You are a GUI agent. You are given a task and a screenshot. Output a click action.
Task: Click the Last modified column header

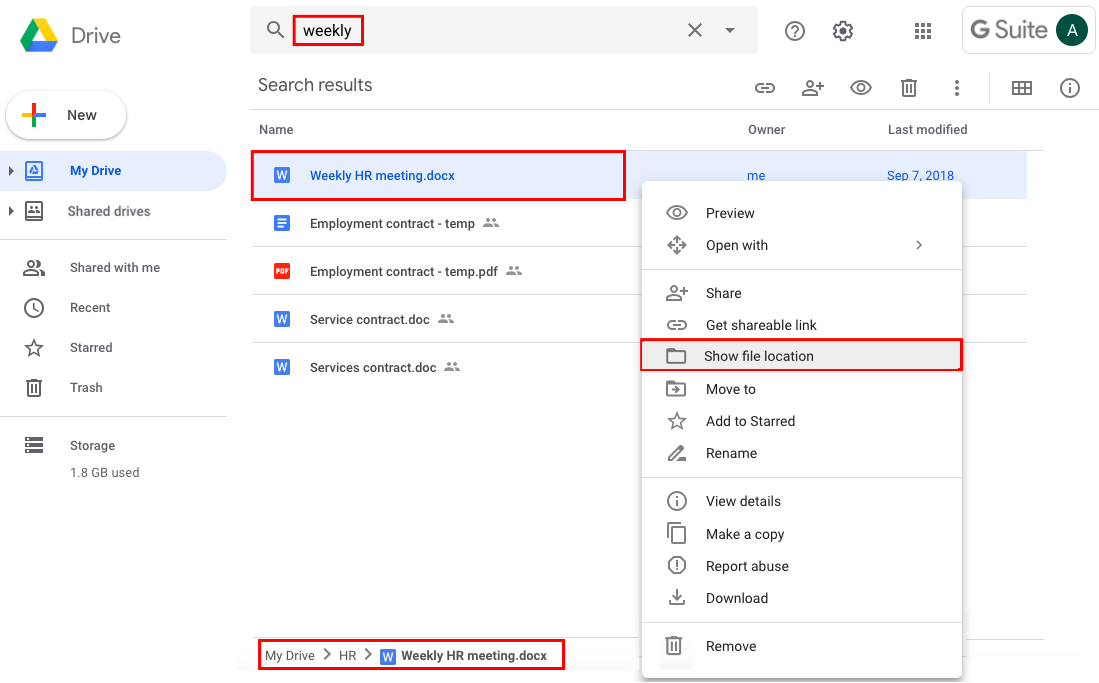point(927,130)
